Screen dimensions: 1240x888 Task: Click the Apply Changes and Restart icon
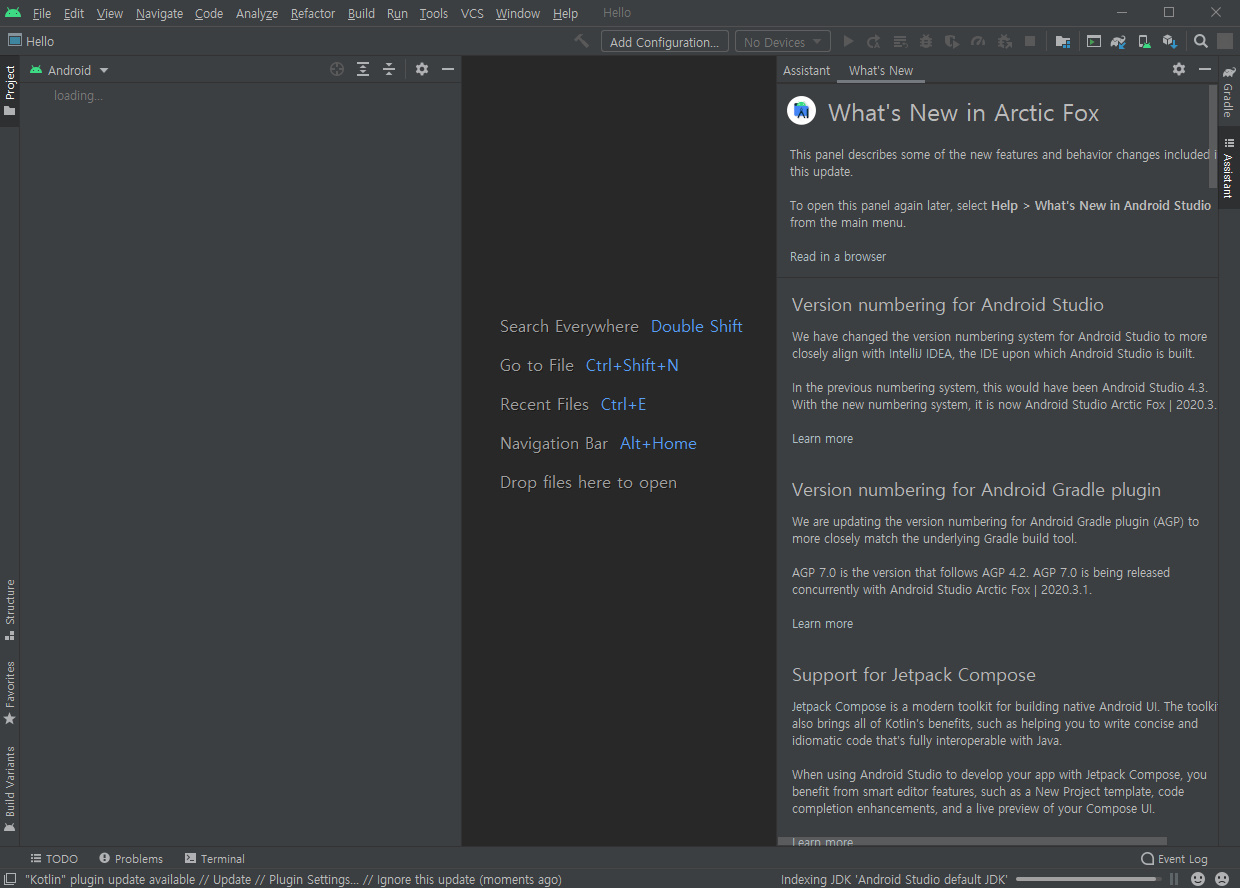(x=874, y=42)
